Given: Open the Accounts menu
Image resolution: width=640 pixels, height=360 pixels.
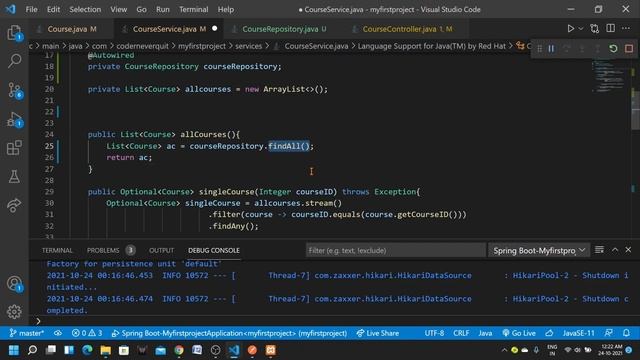Looking at the screenshot, I should click(14, 284).
